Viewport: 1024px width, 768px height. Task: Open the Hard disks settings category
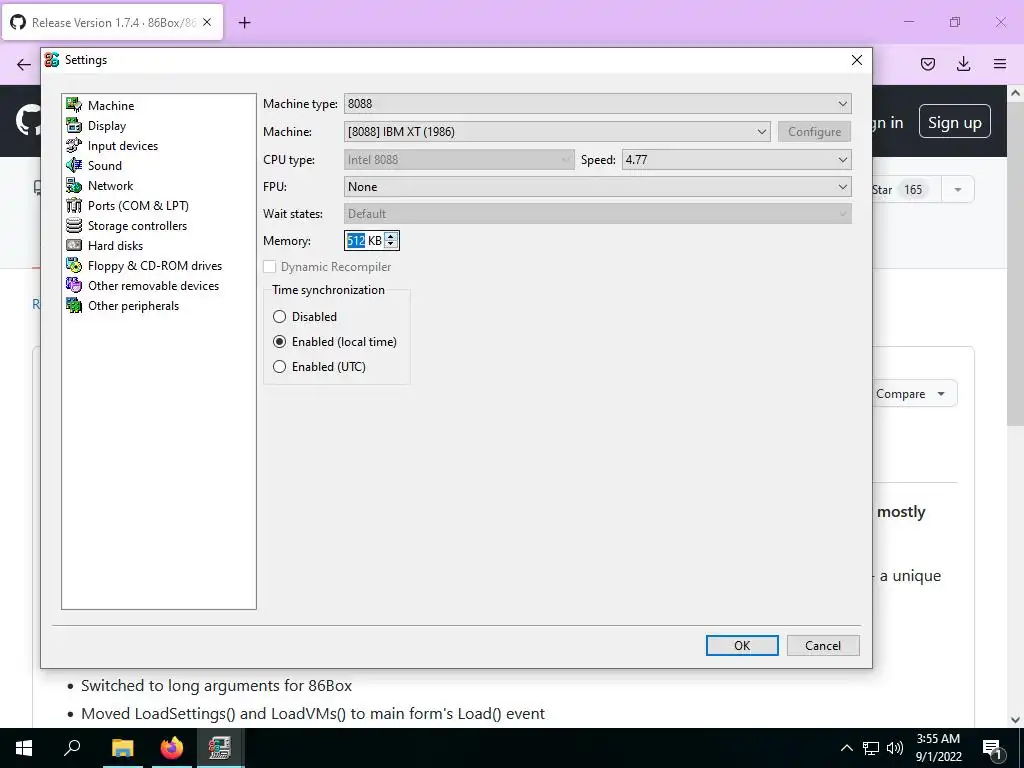pyautogui.click(x=116, y=246)
